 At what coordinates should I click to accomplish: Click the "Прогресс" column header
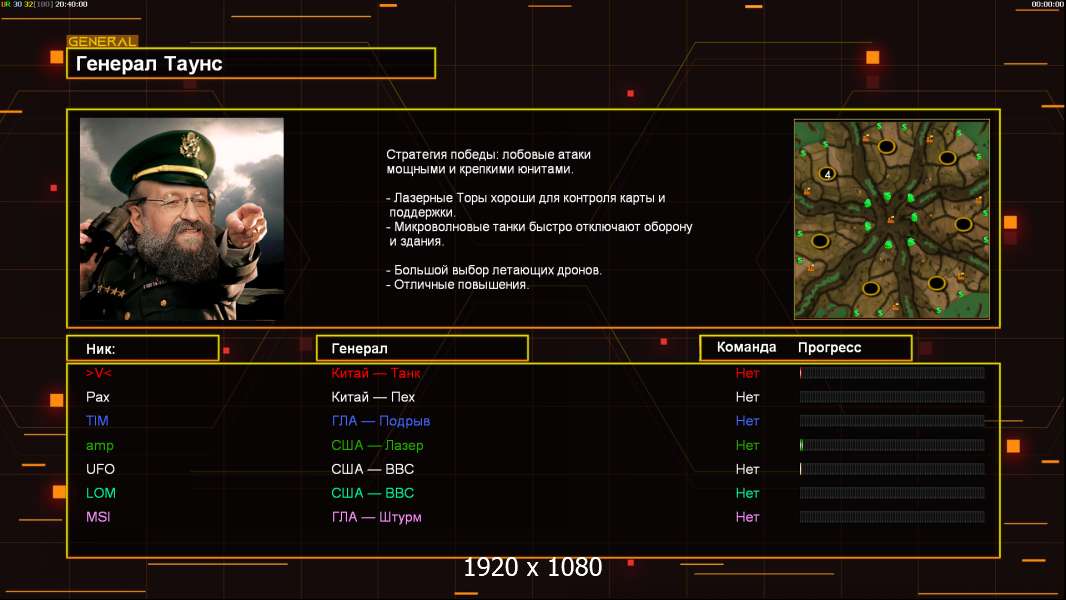pos(829,347)
